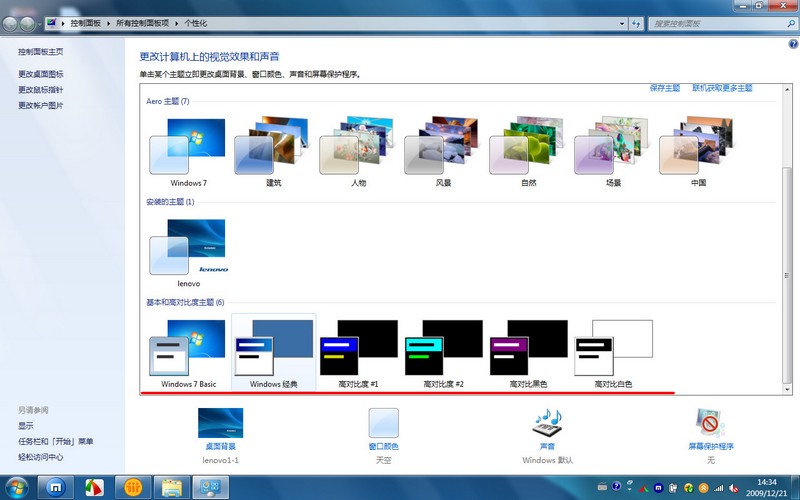Click theme list scroll up arrow

click(787, 89)
